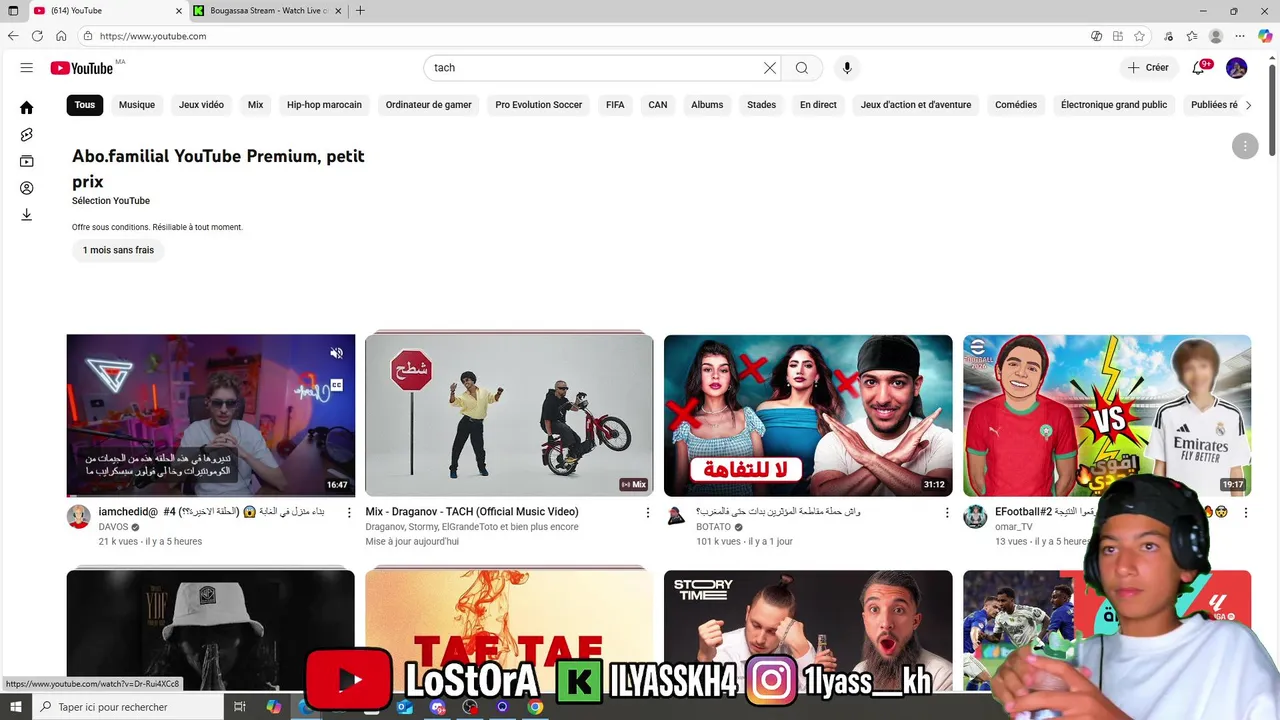Open Edge Copilot sidebar icon

(x=1265, y=36)
